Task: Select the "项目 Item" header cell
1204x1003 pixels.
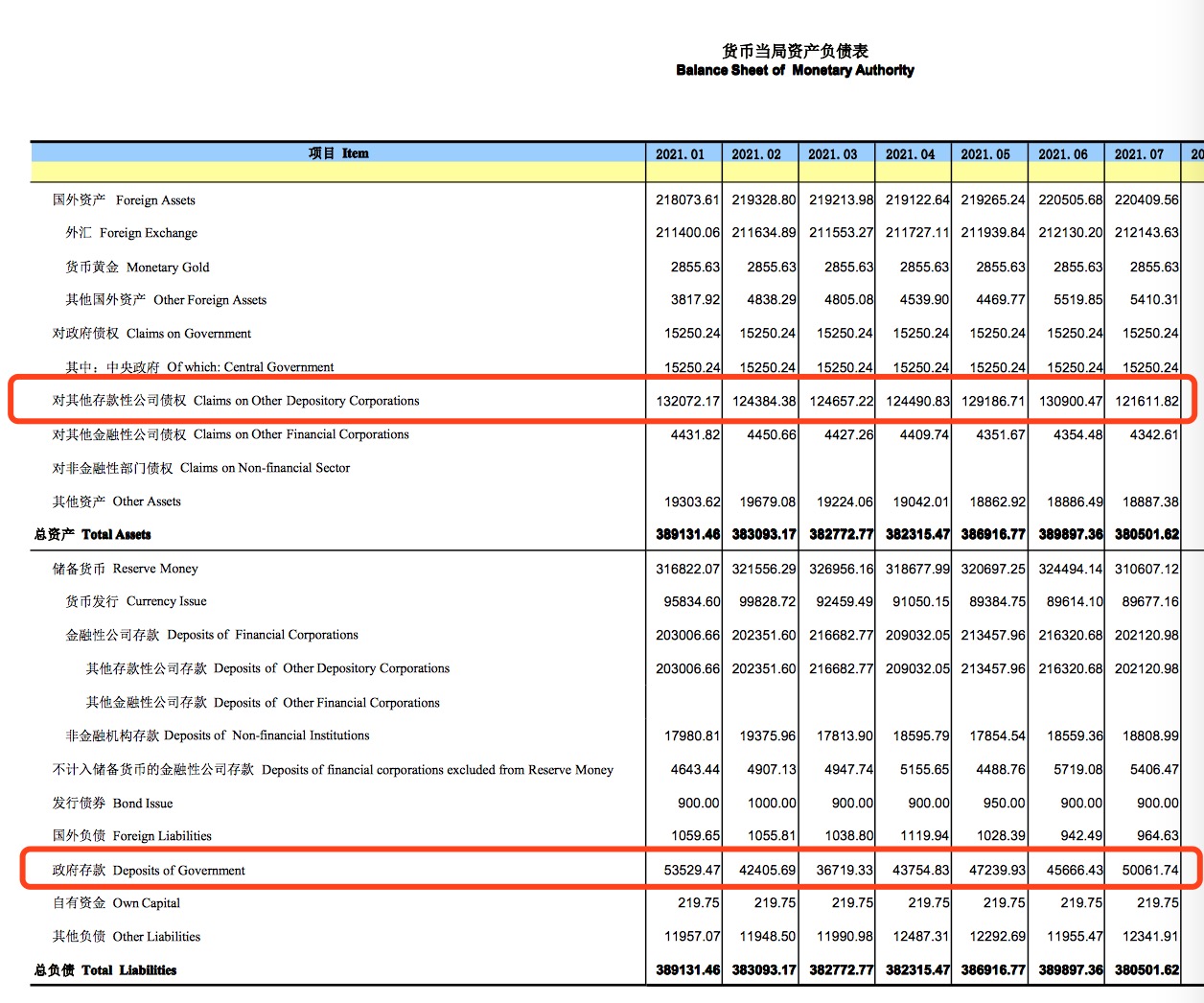Action: coord(338,153)
